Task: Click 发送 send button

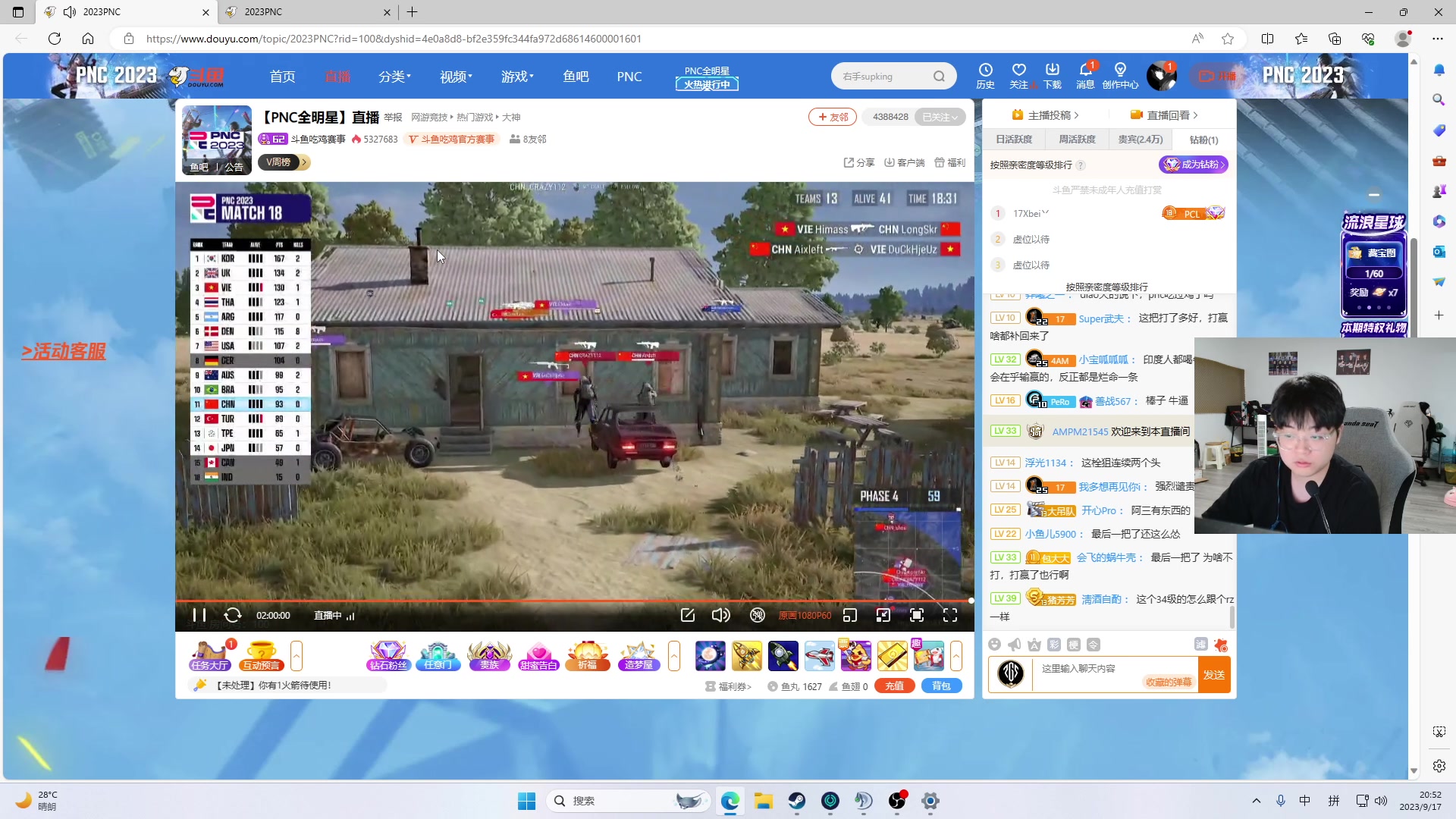Action: coord(1214,674)
